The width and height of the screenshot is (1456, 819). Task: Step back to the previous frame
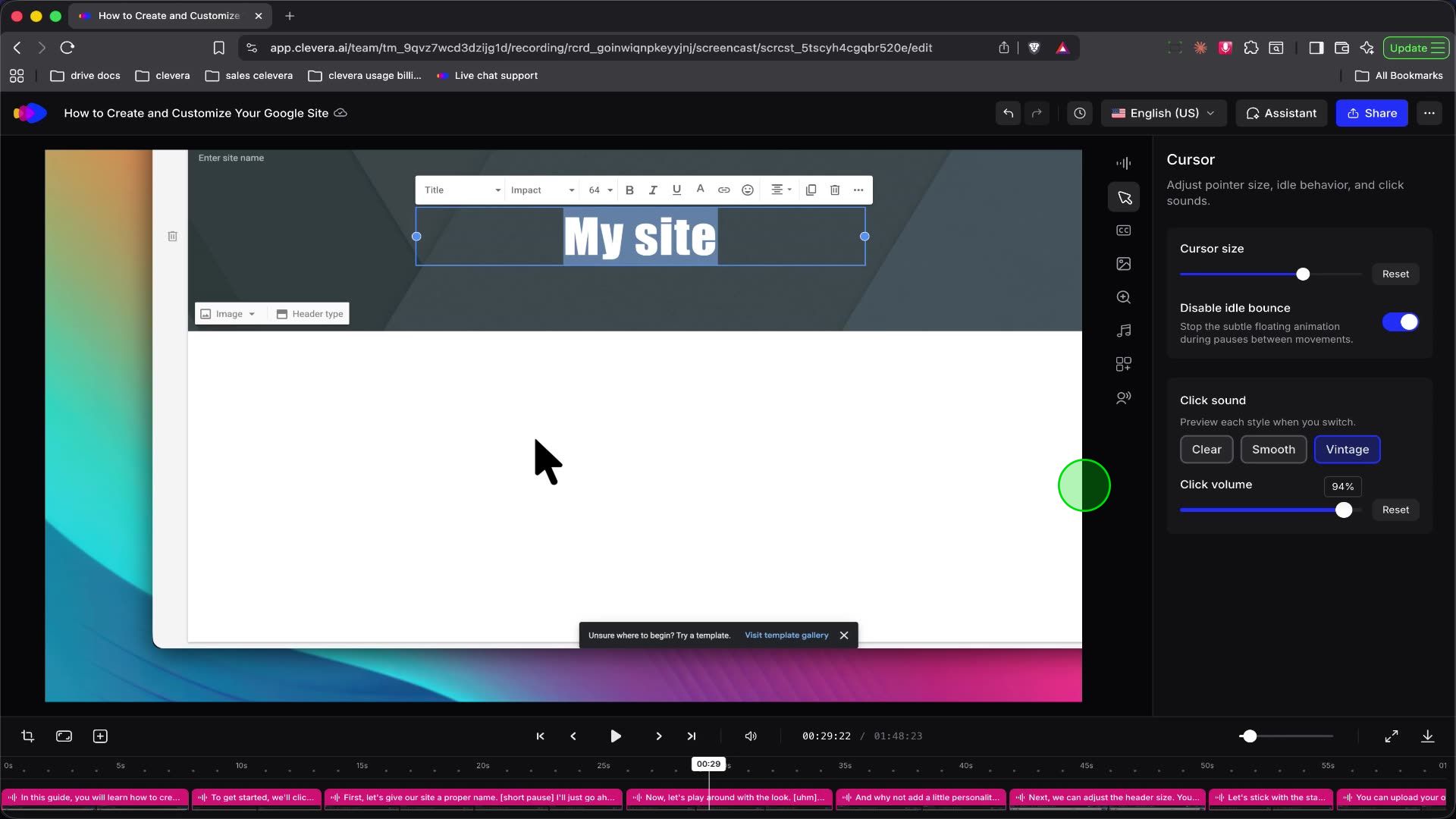[x=573, y=736]
